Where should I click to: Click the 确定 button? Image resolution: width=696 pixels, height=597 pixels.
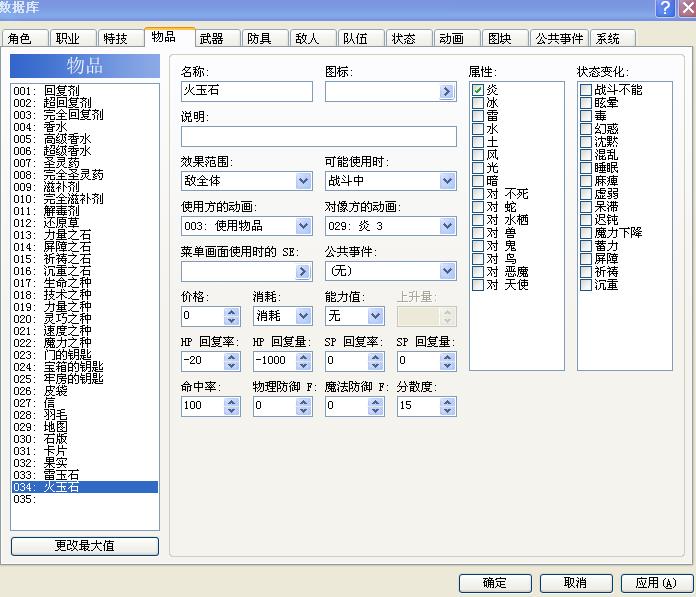(x=495, y=583)
